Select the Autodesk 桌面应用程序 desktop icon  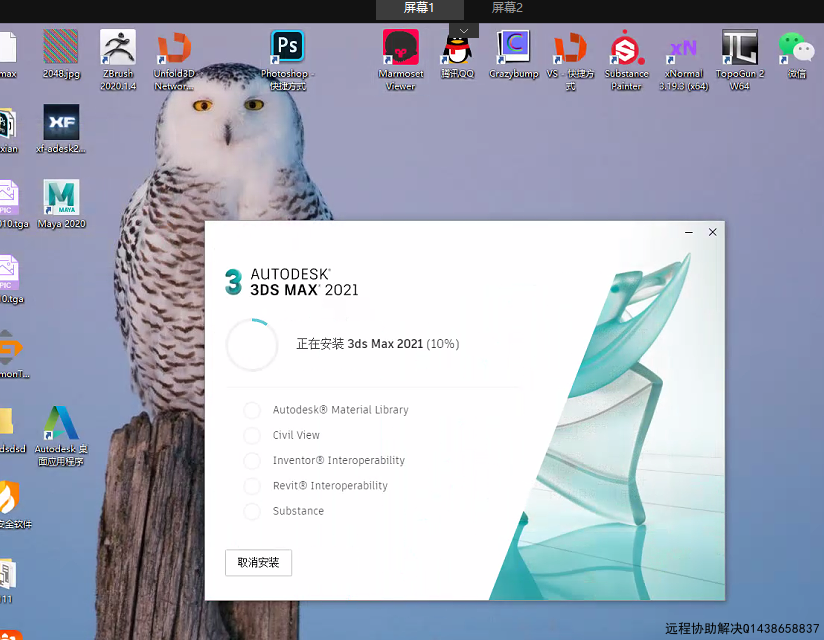pos(61,436)
